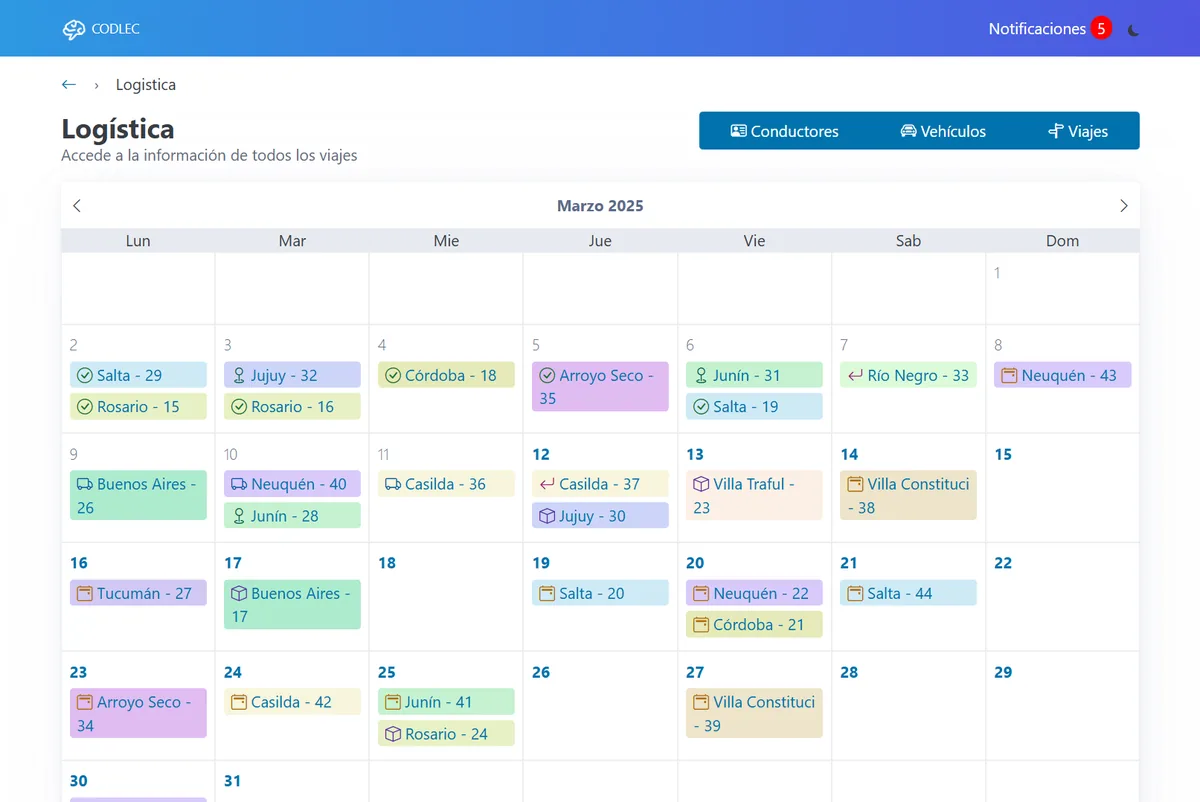This screenshot has height=802, width=1200.
Task: Click check icon on Córdoba - 18
Action: pyautogui.click(x=393, y=376)
